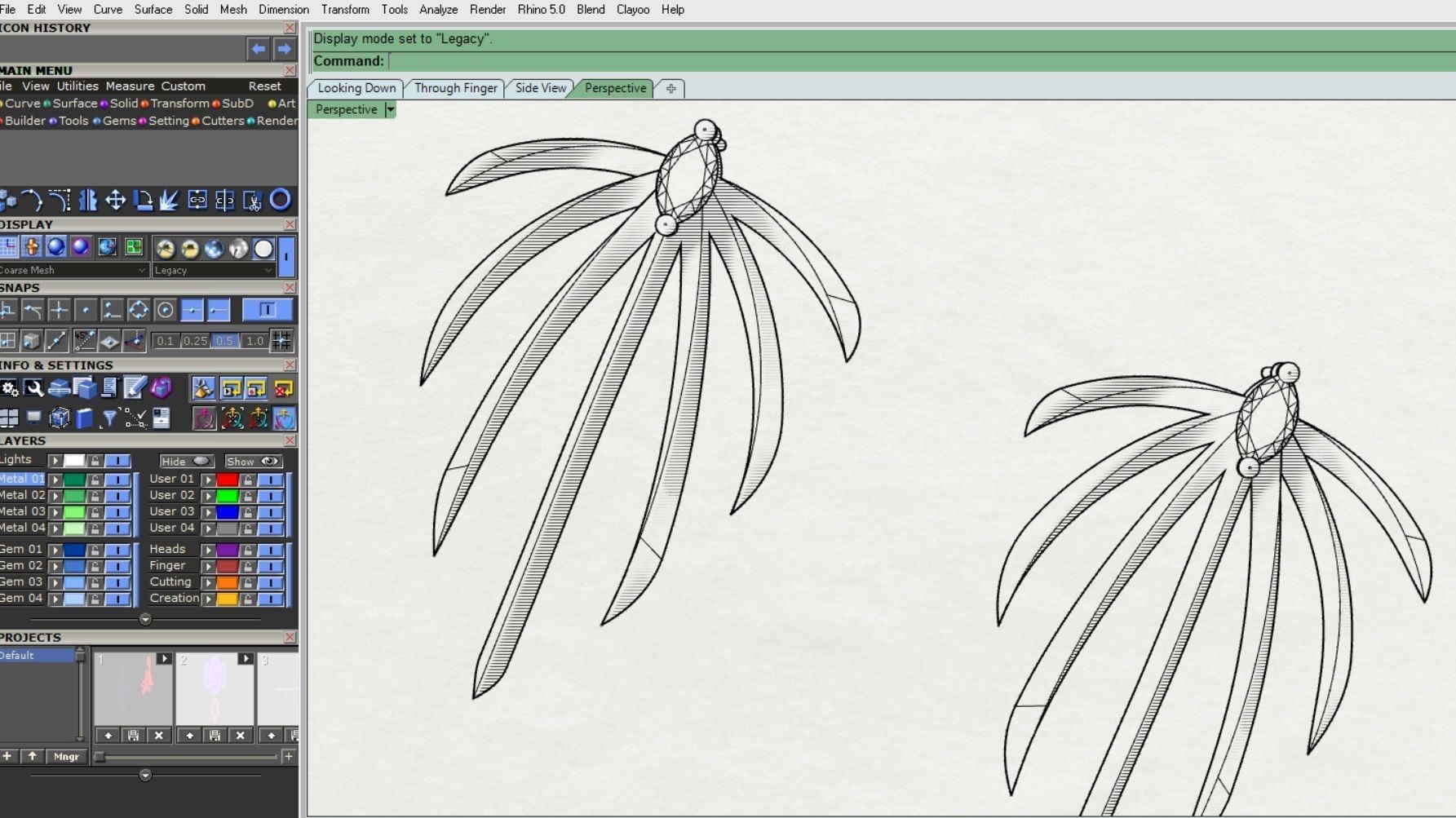Click the funnel selection filter icon

click(109, 418)
